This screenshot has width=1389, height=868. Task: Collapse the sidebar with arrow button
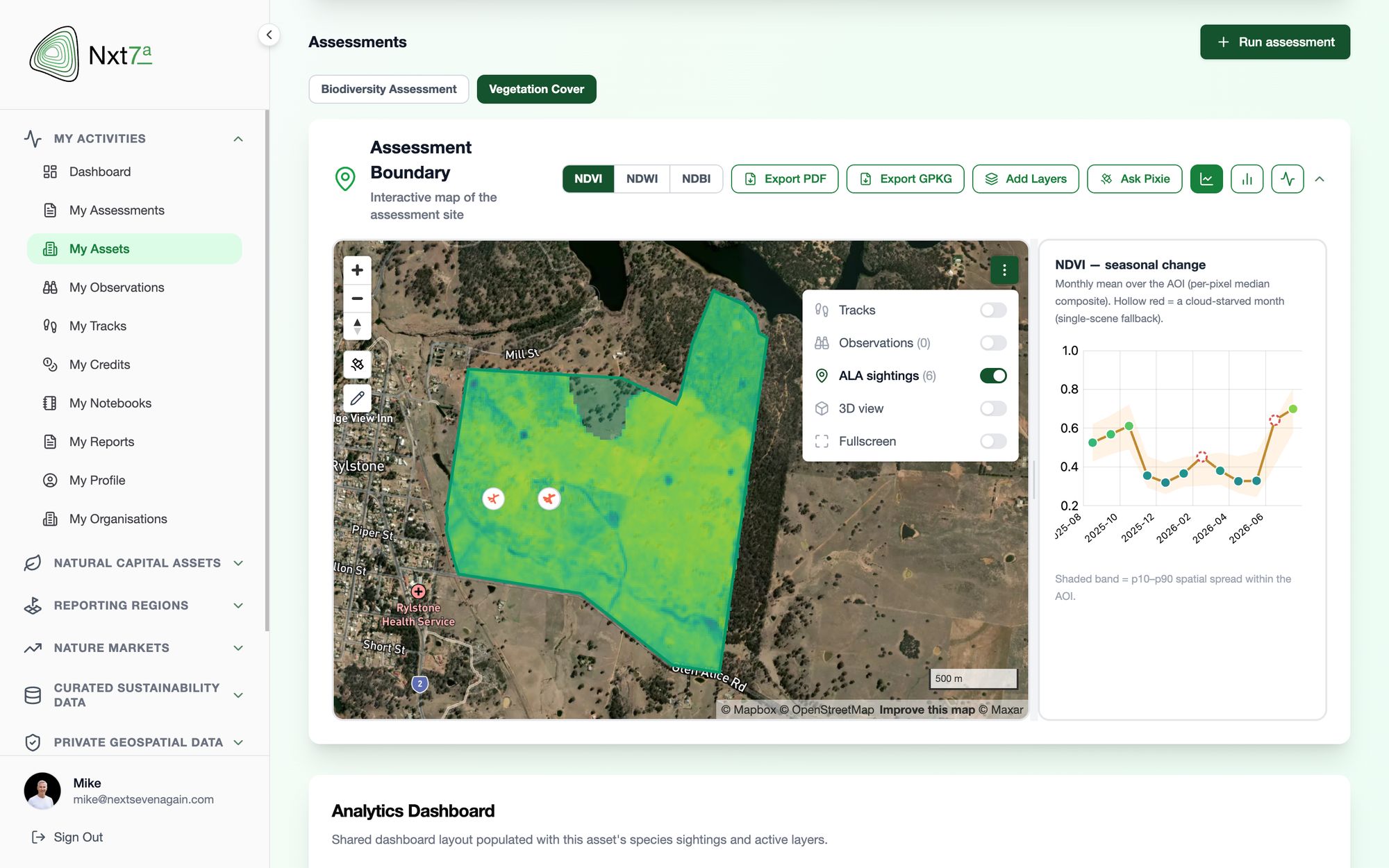[x=269, y=35]
